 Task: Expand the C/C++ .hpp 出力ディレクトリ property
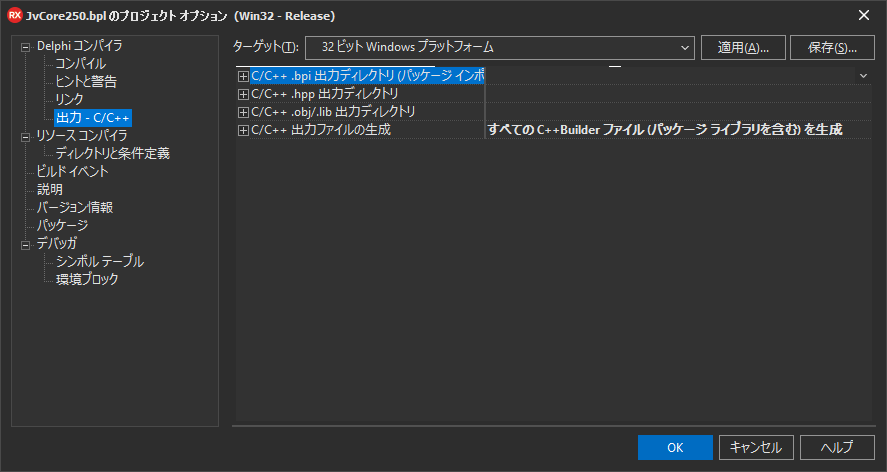pos(243,94)
